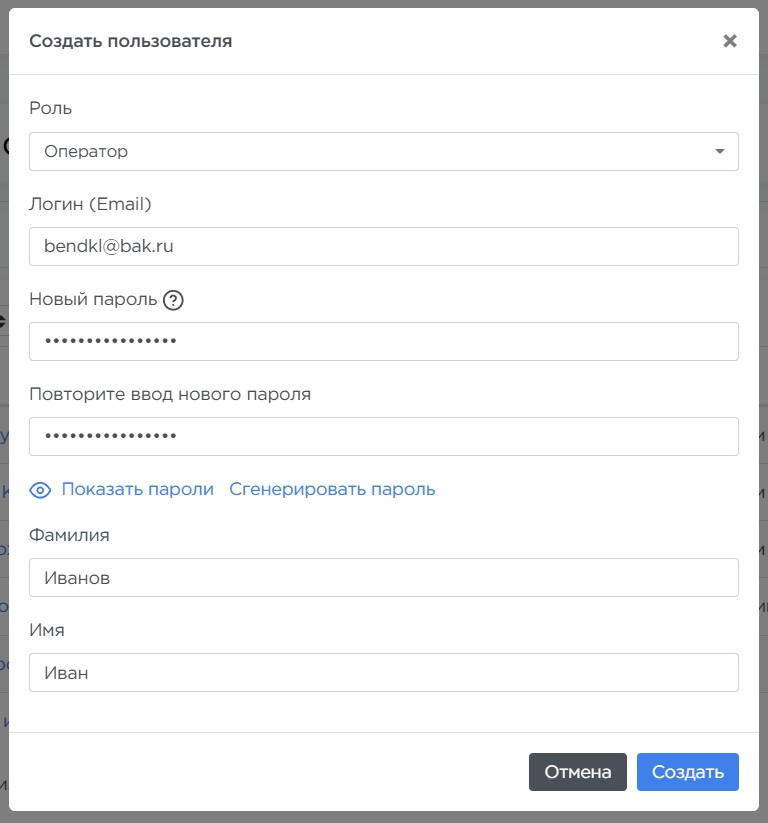Click the Сгенерировать пароль link

(332, 489)
